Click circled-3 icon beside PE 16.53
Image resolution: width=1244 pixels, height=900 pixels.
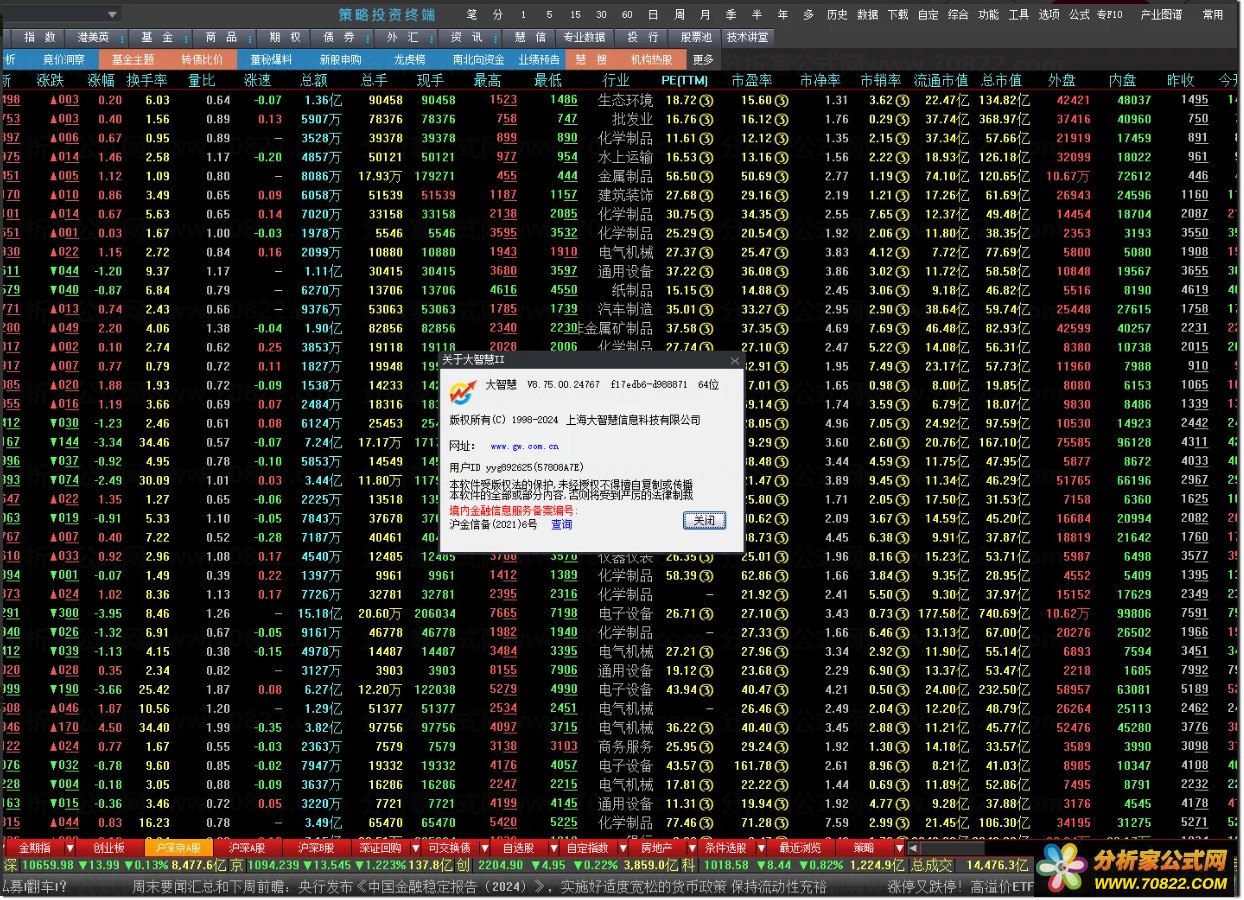click(707, 157)
